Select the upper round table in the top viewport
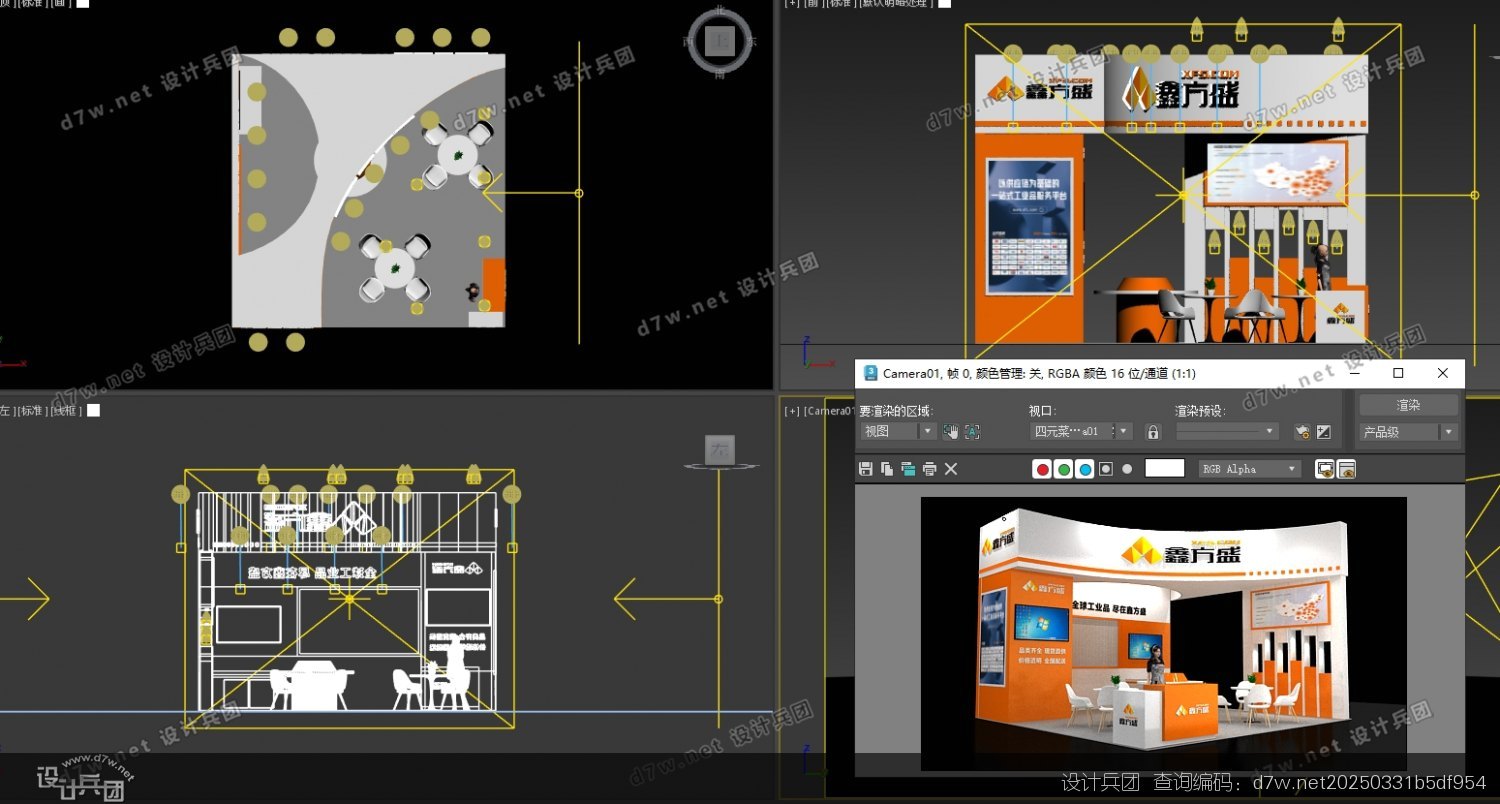 (x=456, y=156)
